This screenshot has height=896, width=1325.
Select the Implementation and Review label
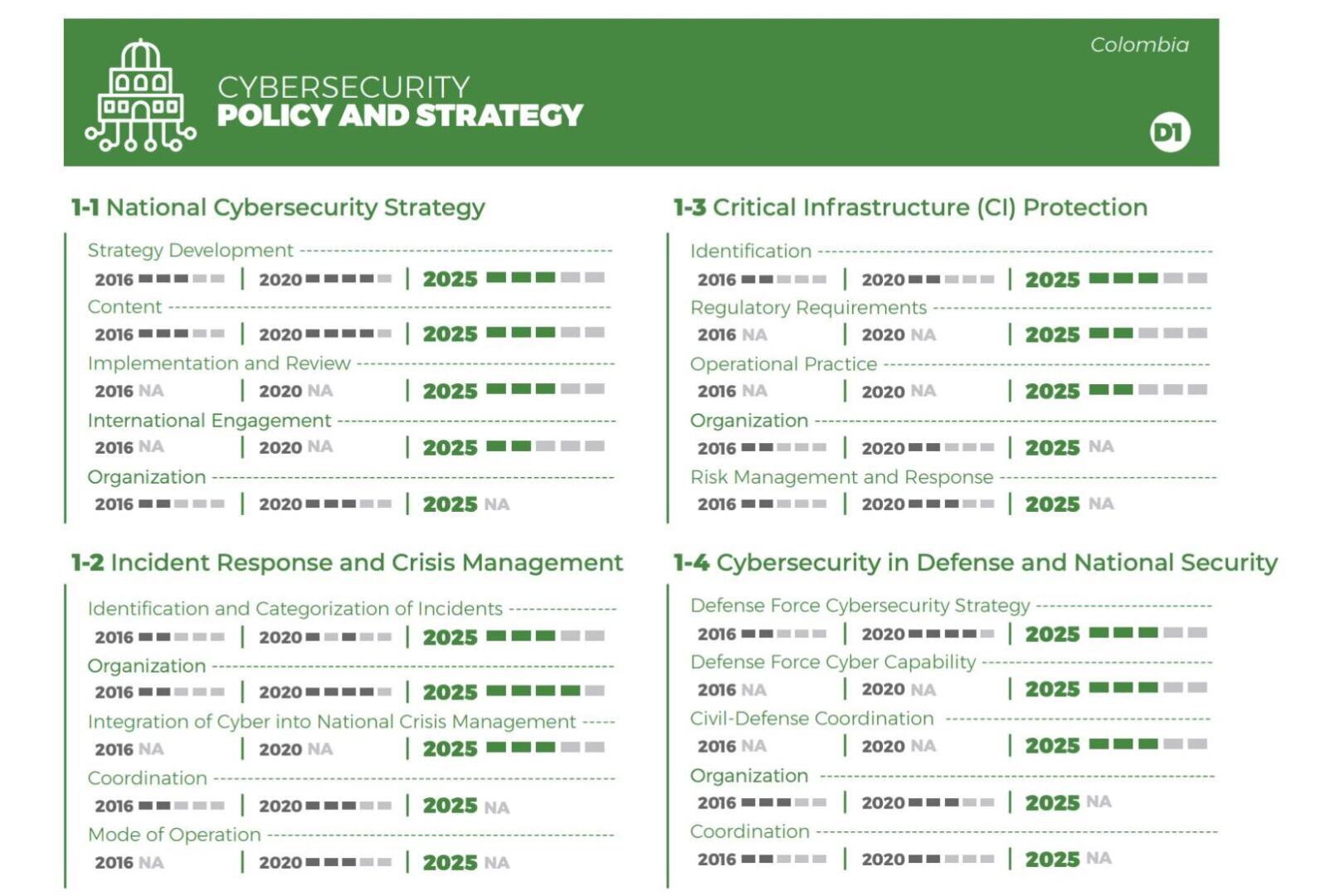pyautogui.click(x=219, y=363)
